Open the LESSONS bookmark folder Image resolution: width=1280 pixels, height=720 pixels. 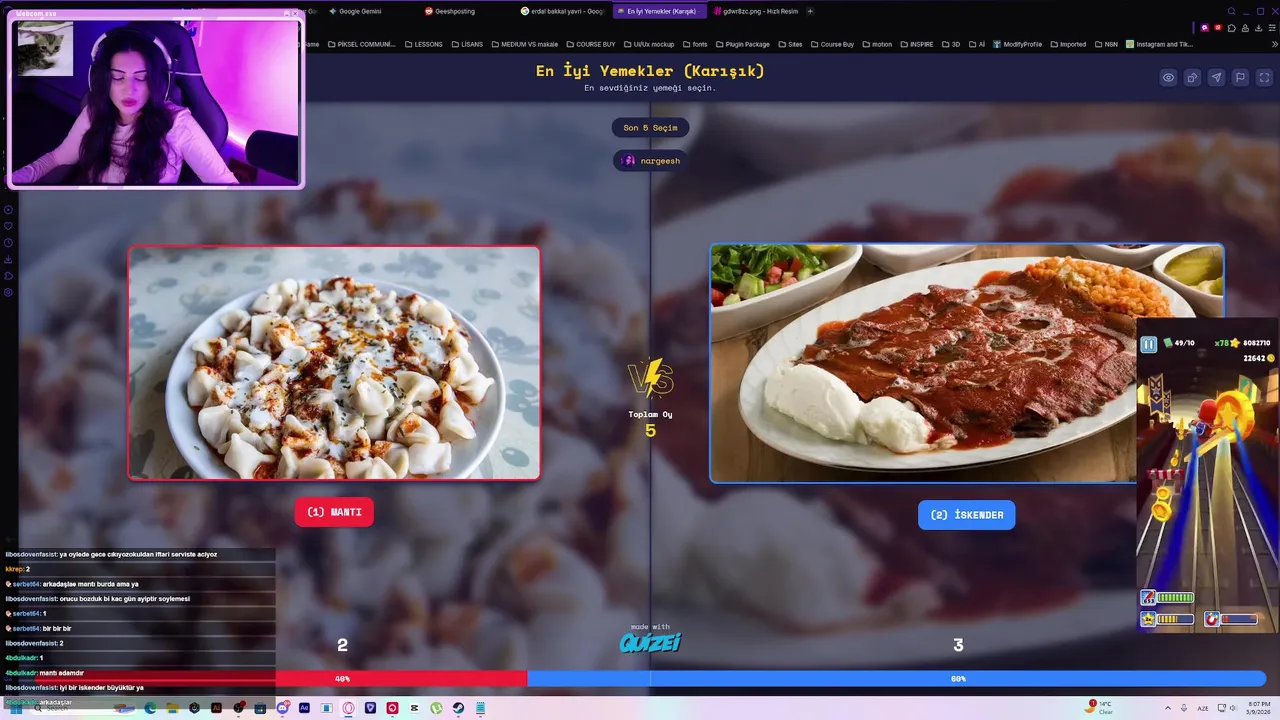[x=423, y=44]
